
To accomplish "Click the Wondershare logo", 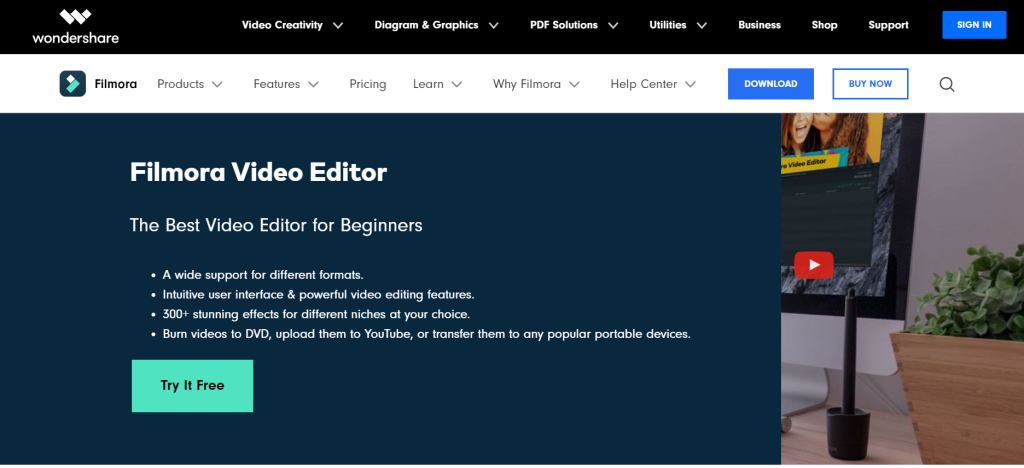I will pos(75,26).
